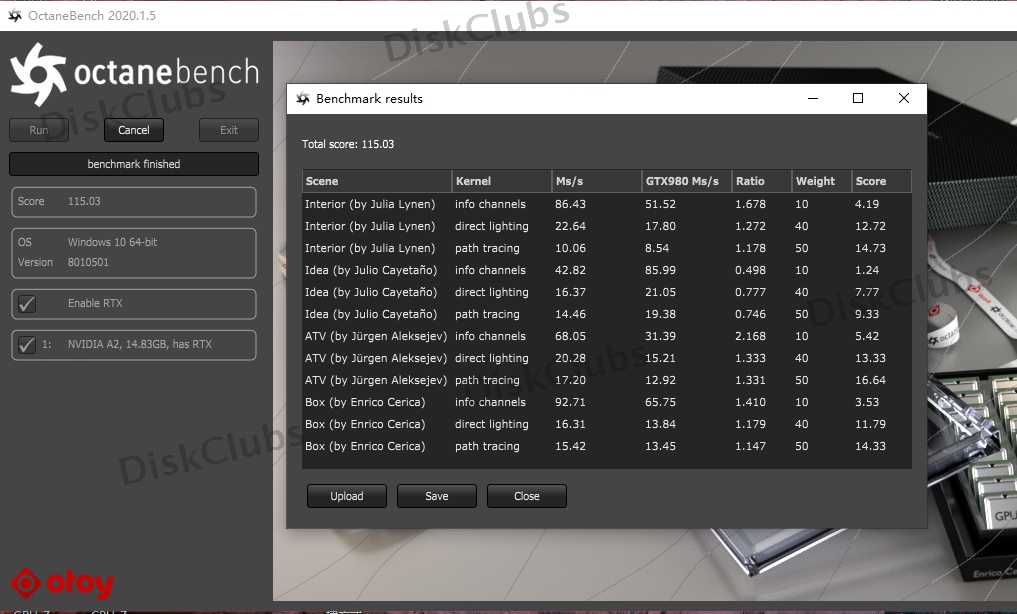This screenshot has height=614, width=1017.
Task: Click the otoy logo at bottom left
Action: tap(62, 584)
